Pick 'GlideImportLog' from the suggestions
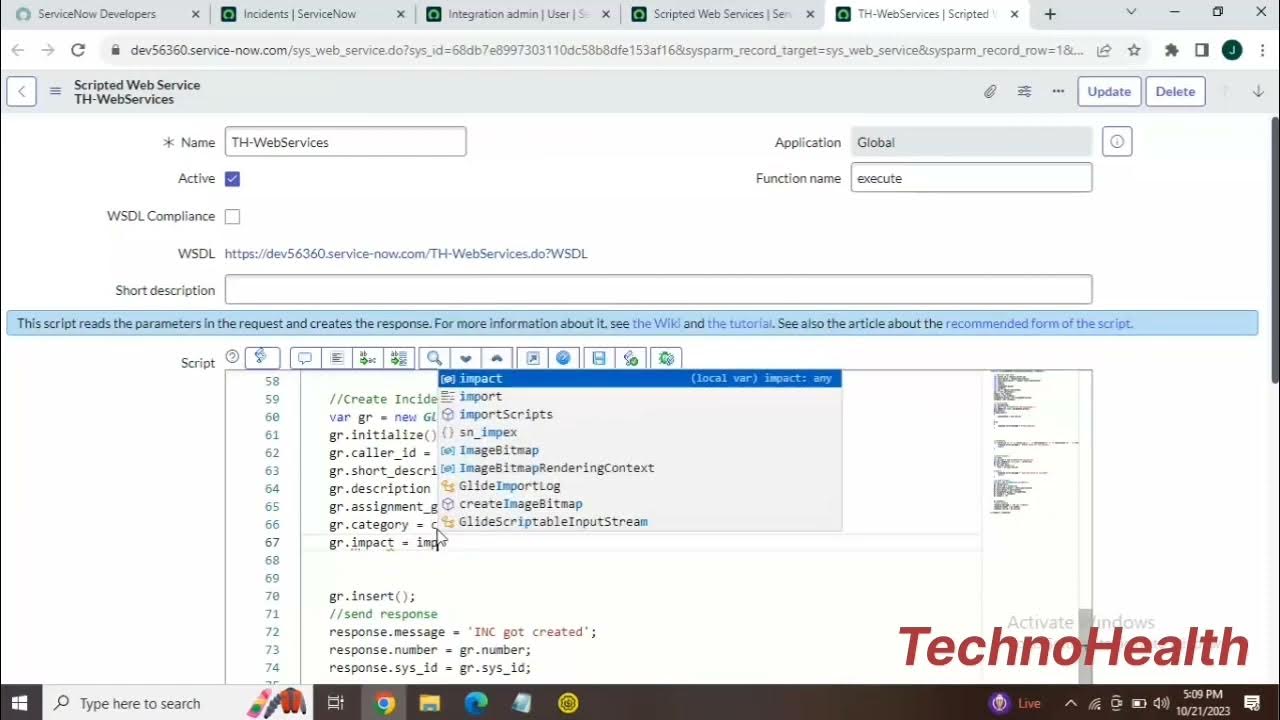The height and width of the screenshot is (720, 1280). point(640,486)
